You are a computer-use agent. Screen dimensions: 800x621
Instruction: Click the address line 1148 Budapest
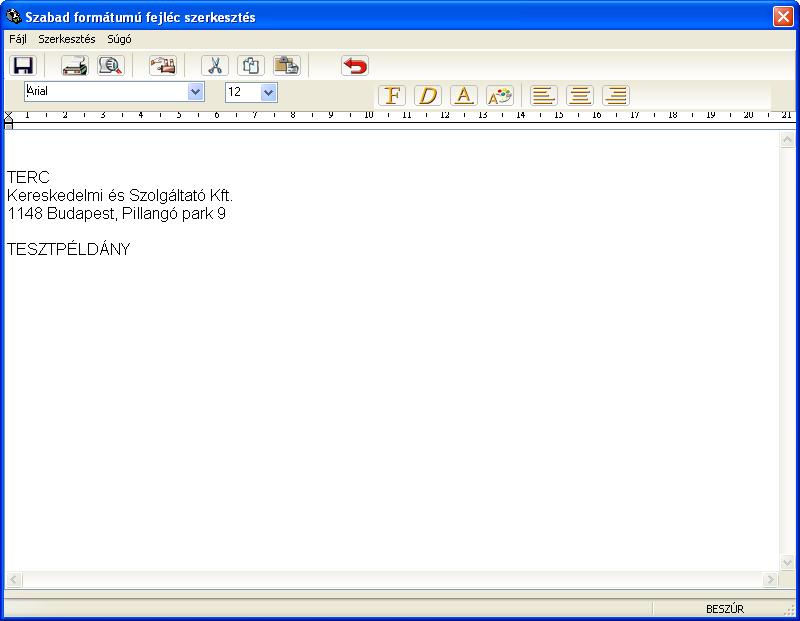point(116,213)
